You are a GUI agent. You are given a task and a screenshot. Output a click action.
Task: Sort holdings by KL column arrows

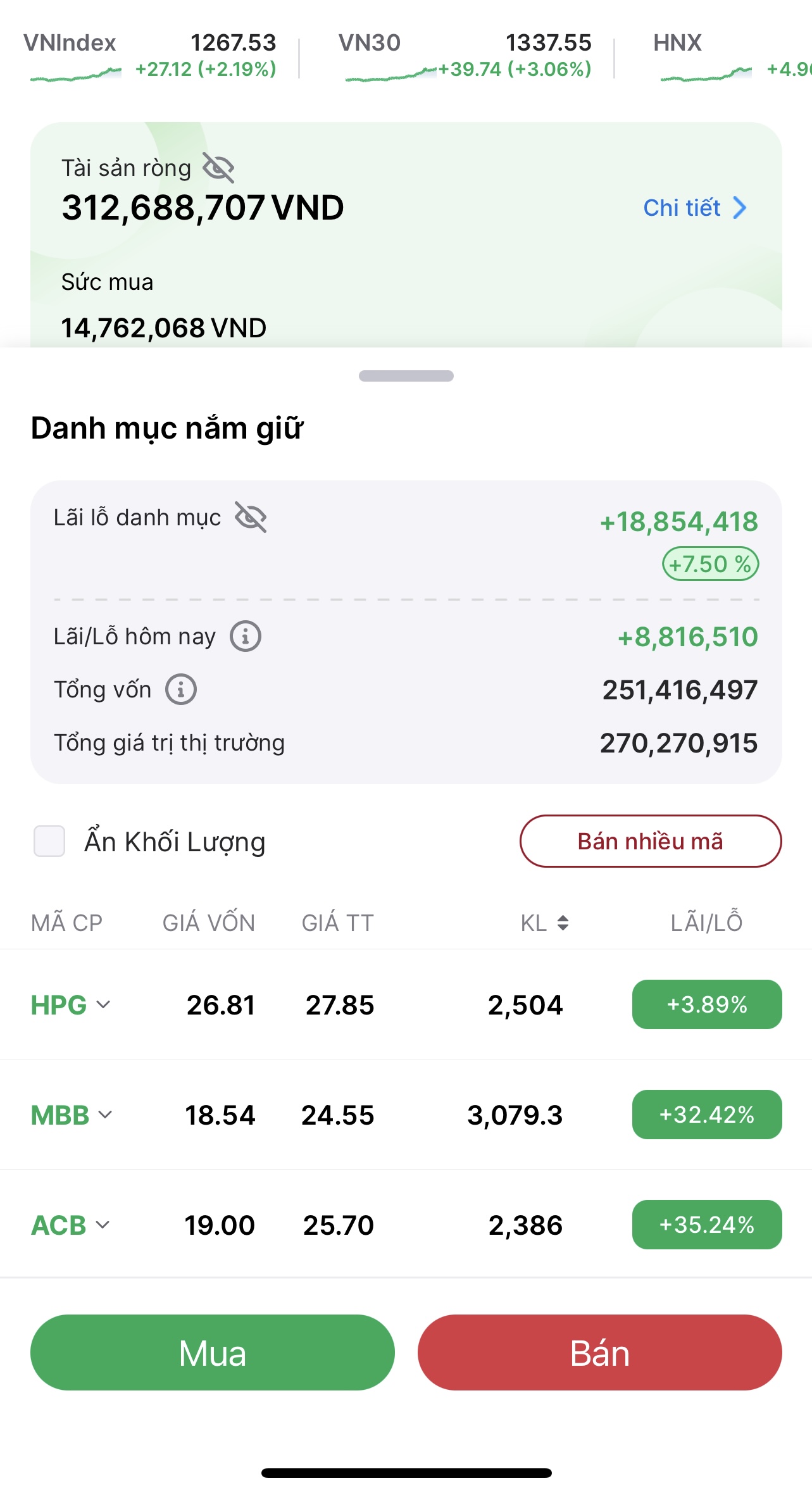point(563,923)
